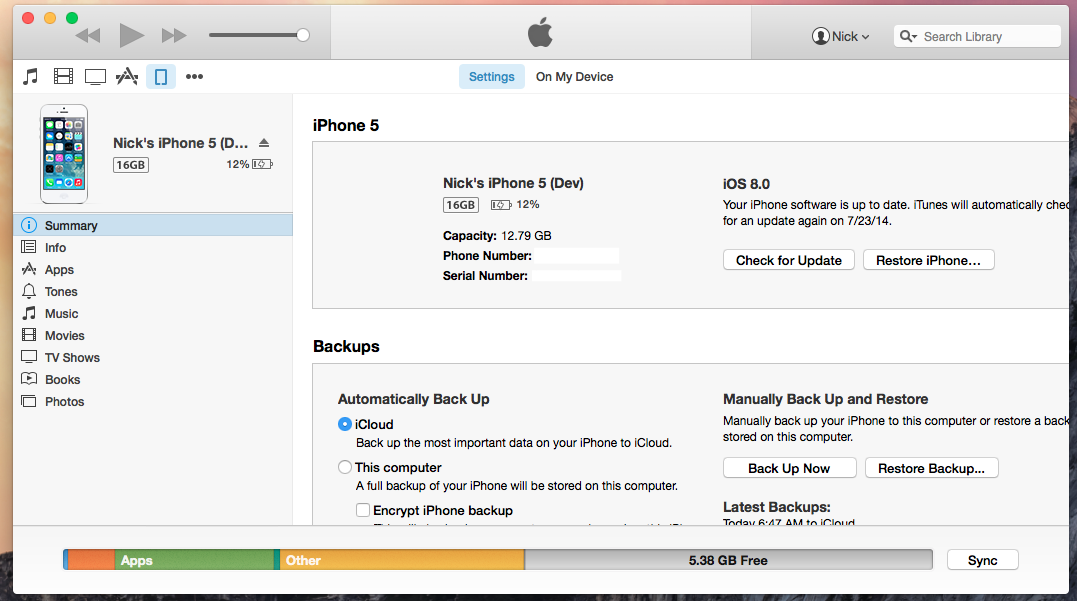The height and width of the screenshot is (601, 1077).
Task: Open search options magnifier dropdown
Action: click(x=908, y=36)
